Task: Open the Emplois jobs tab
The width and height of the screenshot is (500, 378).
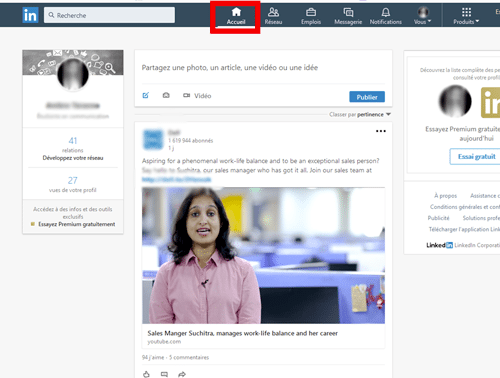Action: click(311, 16)
